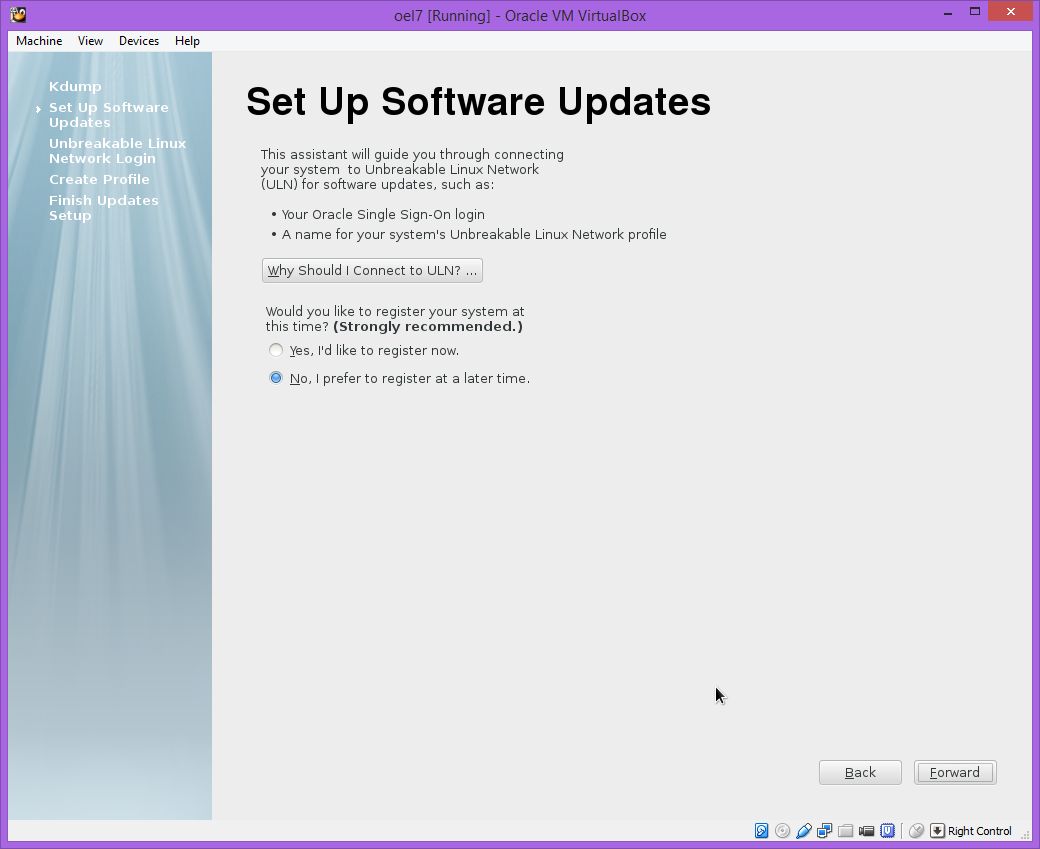
Task: Click 'Create Profile' sidebar step
Action: click(99, 179)
